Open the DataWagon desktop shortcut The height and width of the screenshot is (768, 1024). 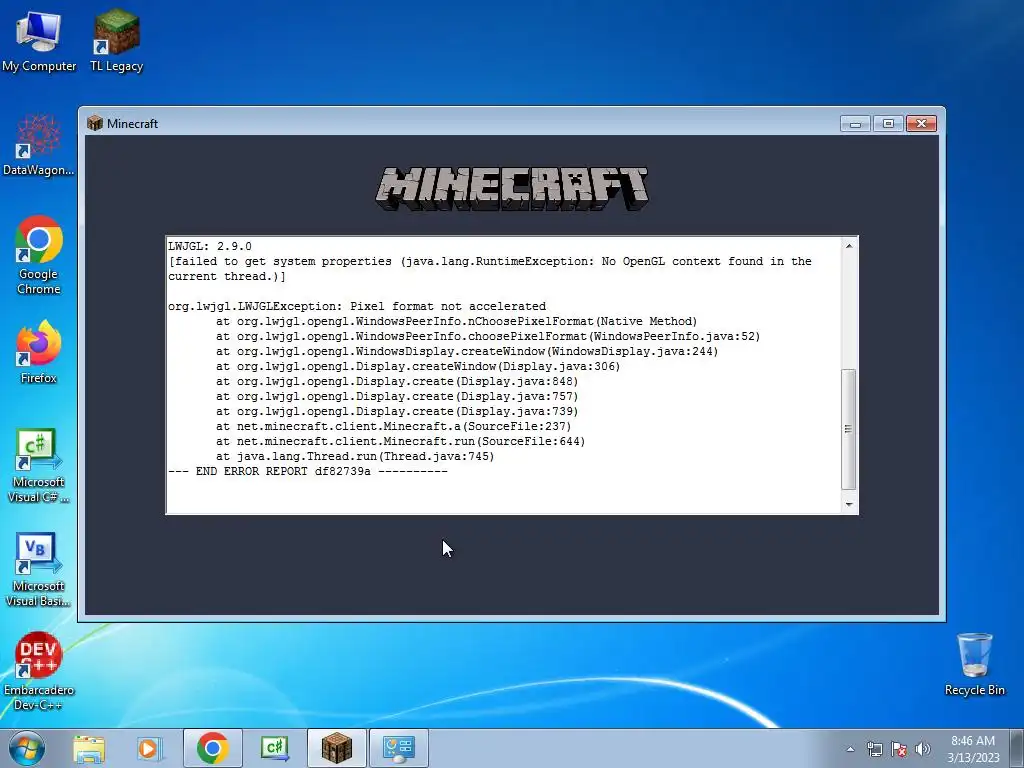click(39, 145)
